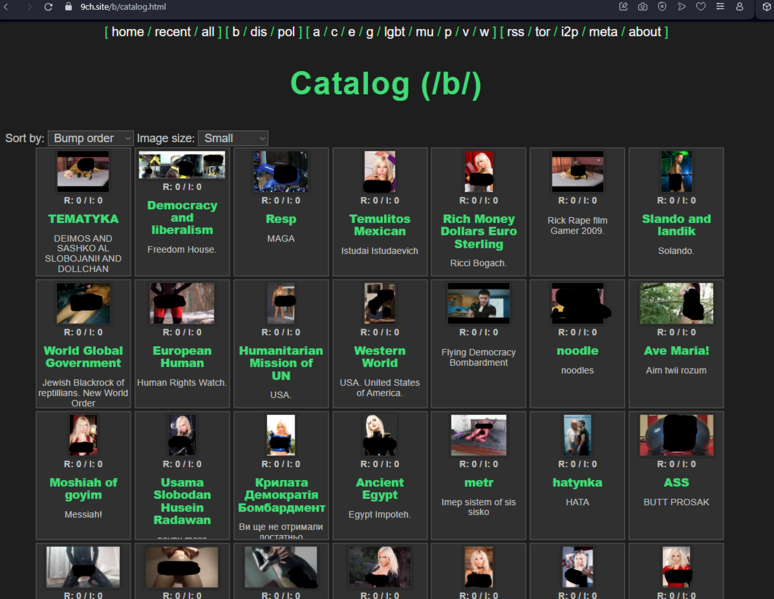Image resolution: width=774 pixels, height=599 pixels.
Task: Open the Slando and landik thread title
Action: pyautogui.click(x=676, y=225)
